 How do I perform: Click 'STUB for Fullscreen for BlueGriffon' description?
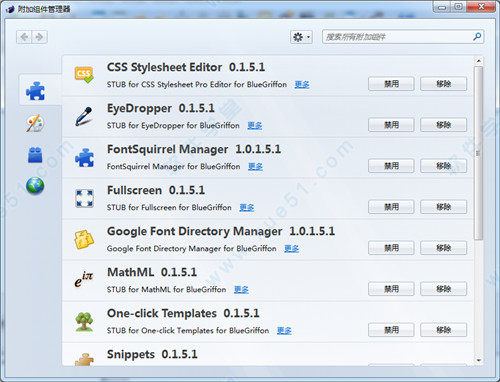pyautogui.click(x=169, y=208)
